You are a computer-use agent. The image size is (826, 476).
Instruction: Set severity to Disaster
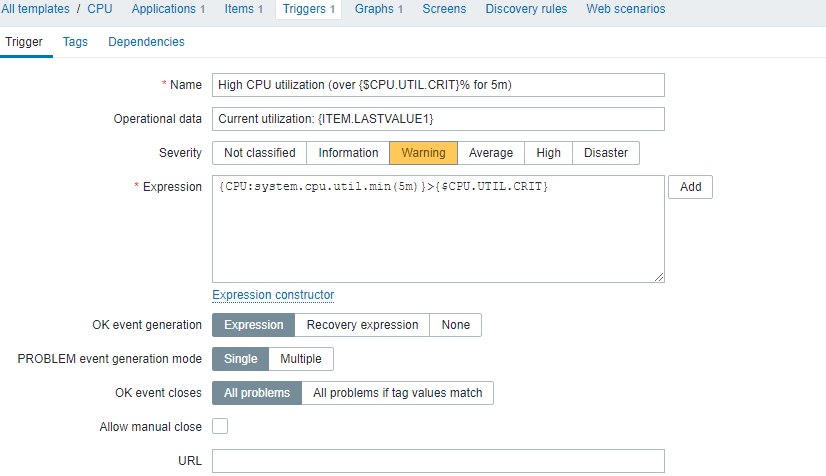pos(606,153)
